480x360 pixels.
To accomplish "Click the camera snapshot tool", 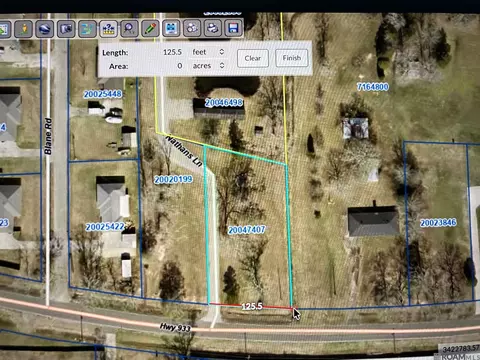I will 66,29.
